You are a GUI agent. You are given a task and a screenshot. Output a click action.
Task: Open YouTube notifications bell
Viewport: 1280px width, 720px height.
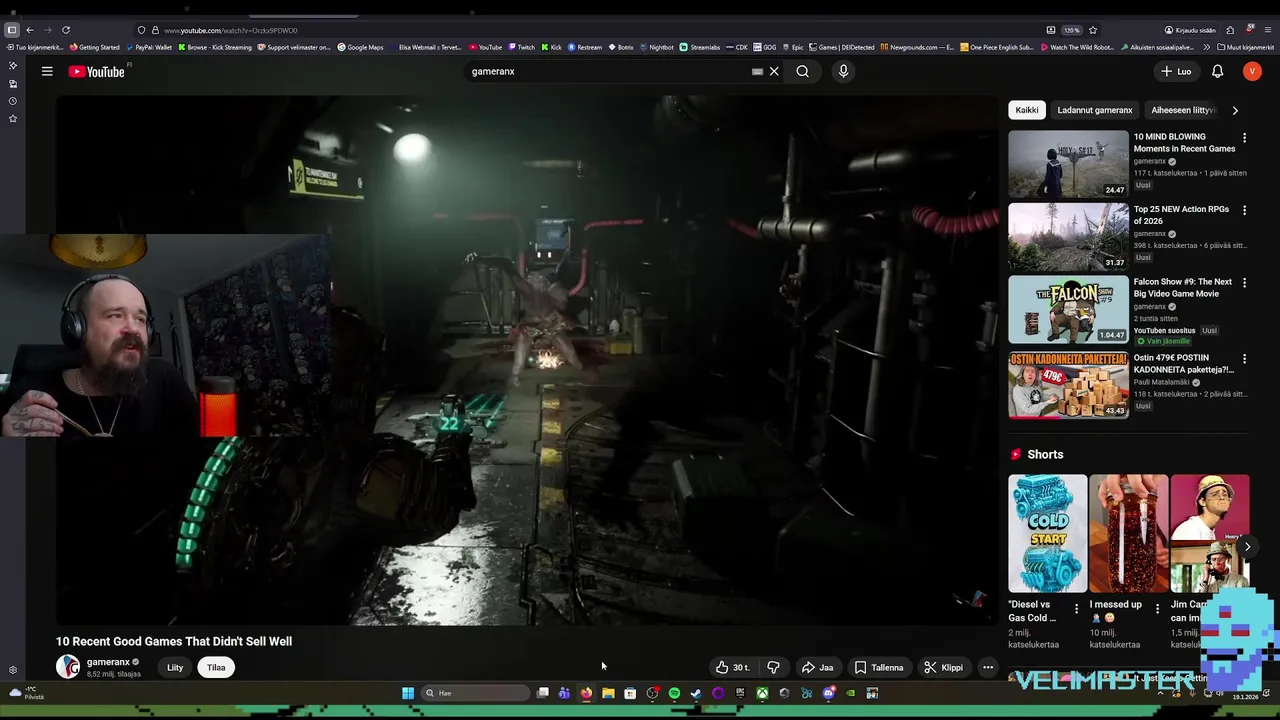pyautogui.click(x=1217, y=71)
